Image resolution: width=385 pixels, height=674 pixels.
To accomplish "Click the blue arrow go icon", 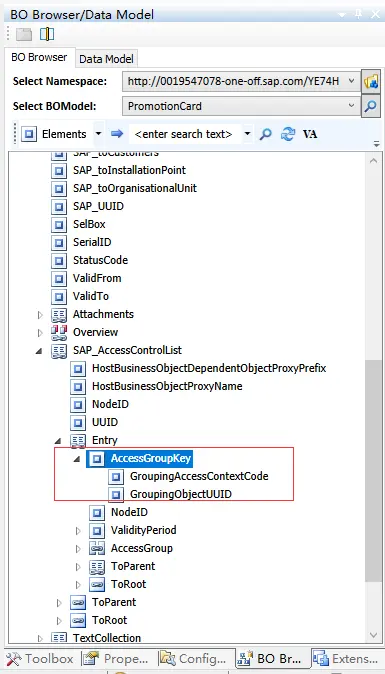I will pyautogui.click(x=117, y=134).
